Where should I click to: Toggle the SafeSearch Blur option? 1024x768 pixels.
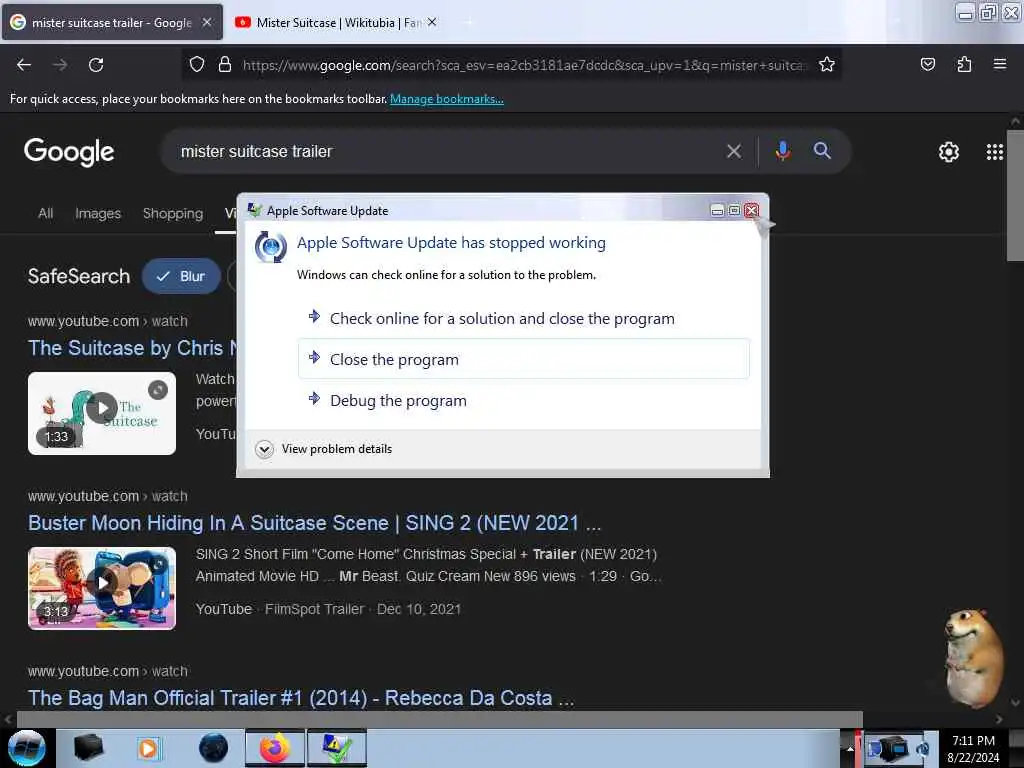coord(181,276)
